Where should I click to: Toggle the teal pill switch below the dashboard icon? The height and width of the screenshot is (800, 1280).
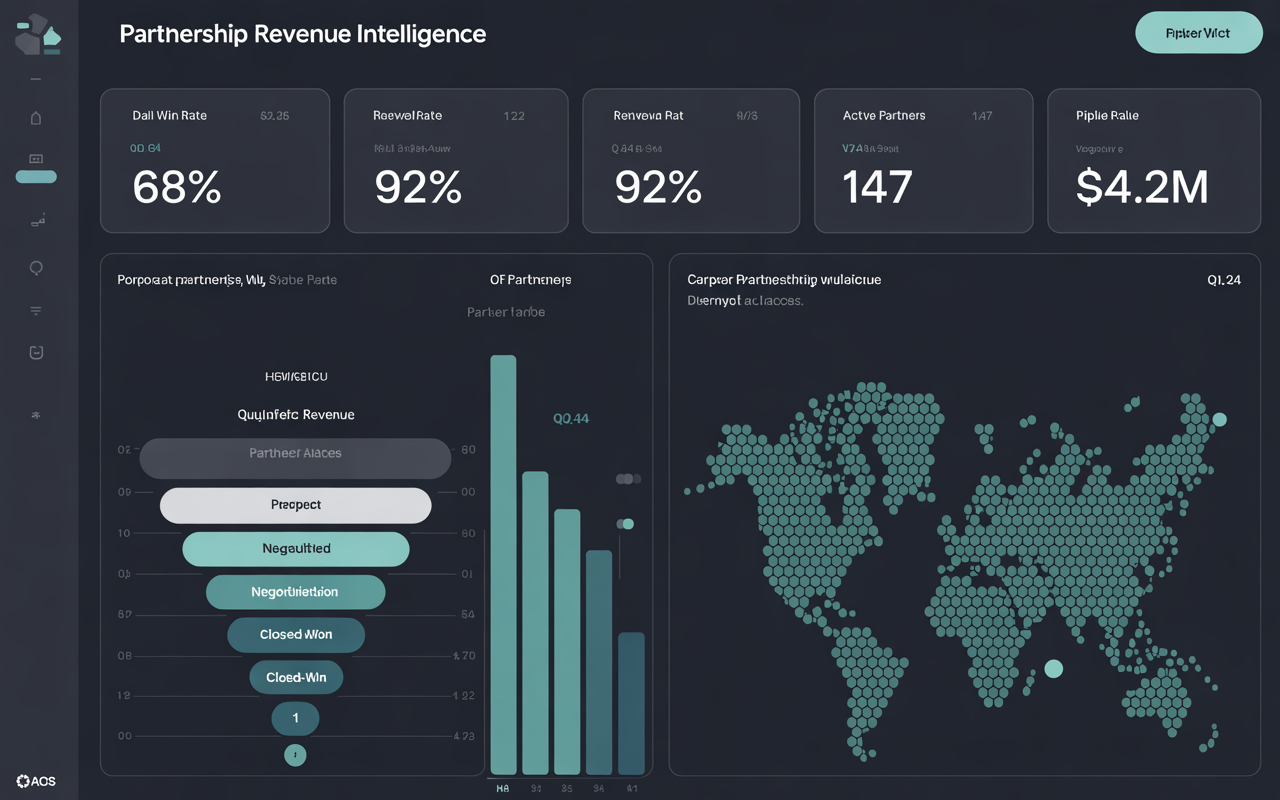coord(35,176)
